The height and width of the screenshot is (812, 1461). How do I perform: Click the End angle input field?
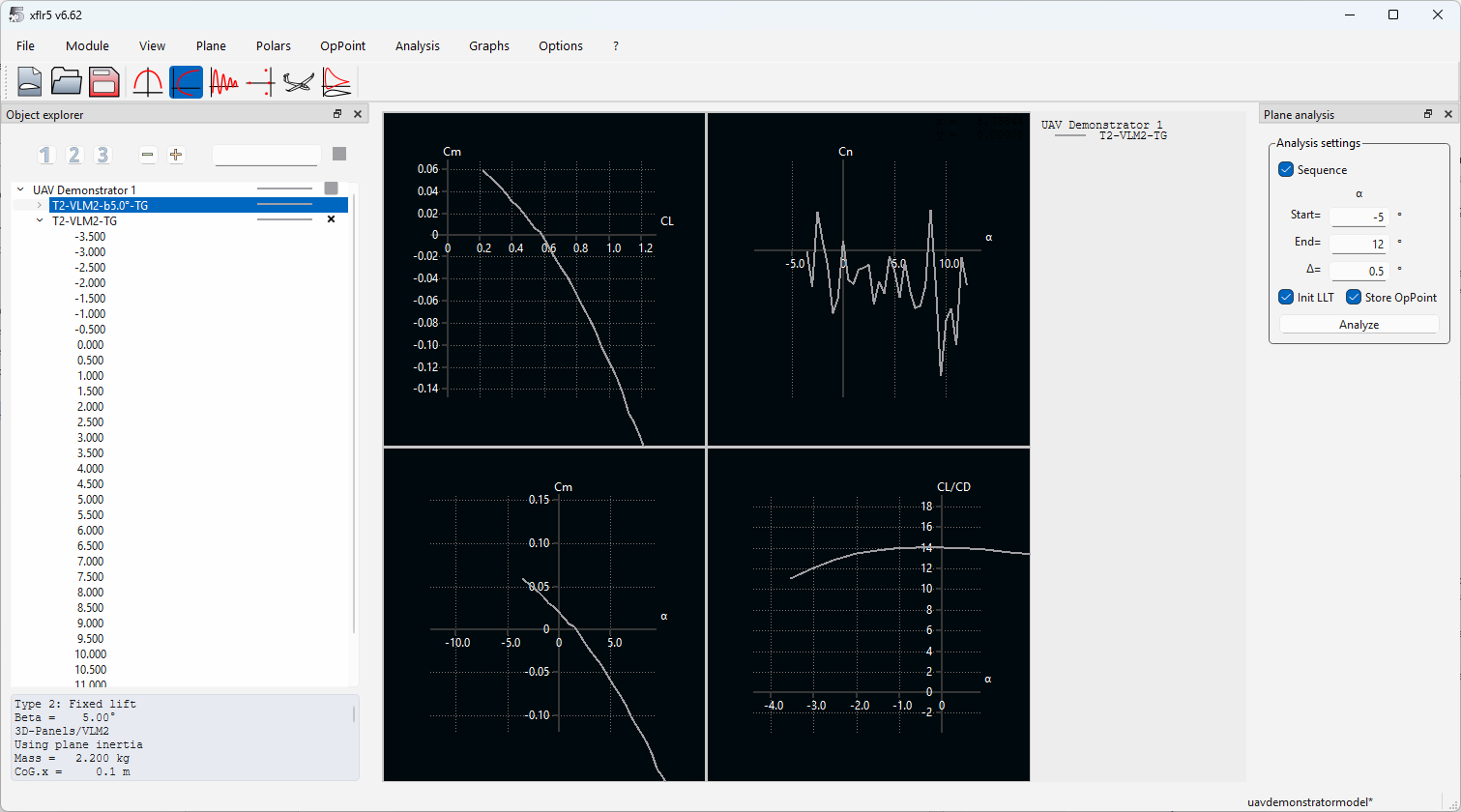coord(1359,244)
